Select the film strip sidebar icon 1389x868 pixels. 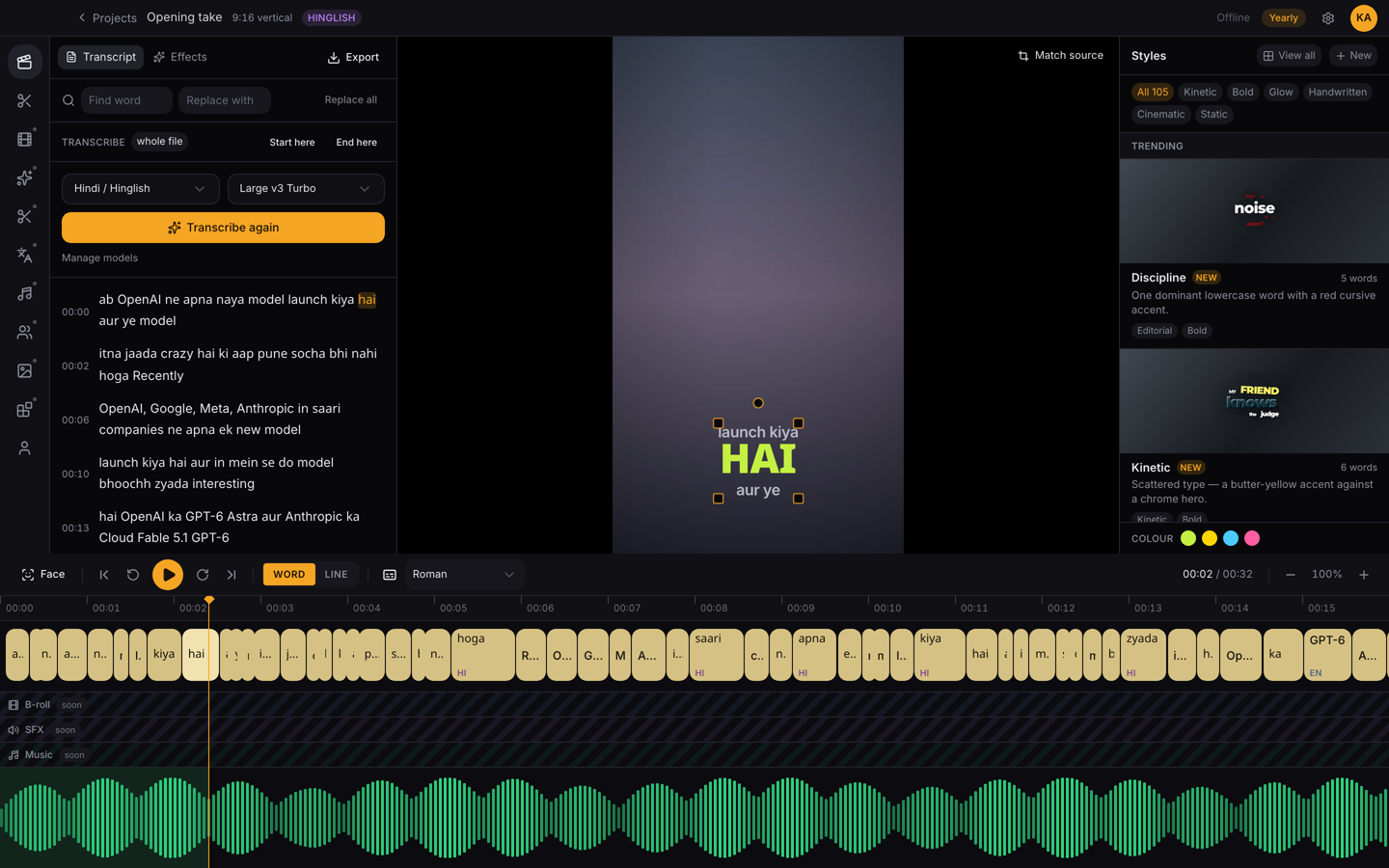coord(24,139)
